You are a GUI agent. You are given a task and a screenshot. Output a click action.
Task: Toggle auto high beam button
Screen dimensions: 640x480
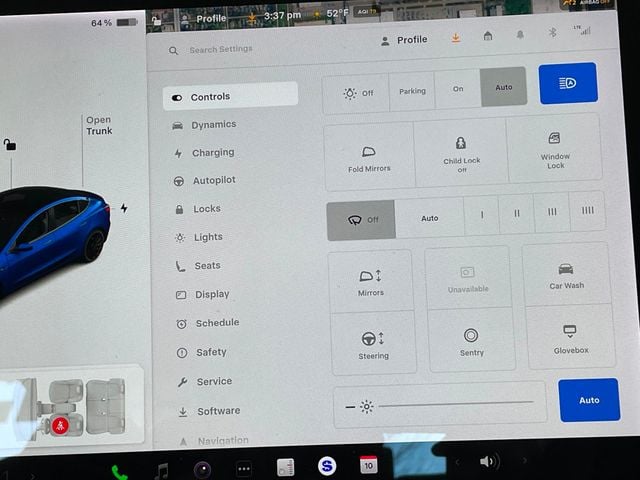568,83
